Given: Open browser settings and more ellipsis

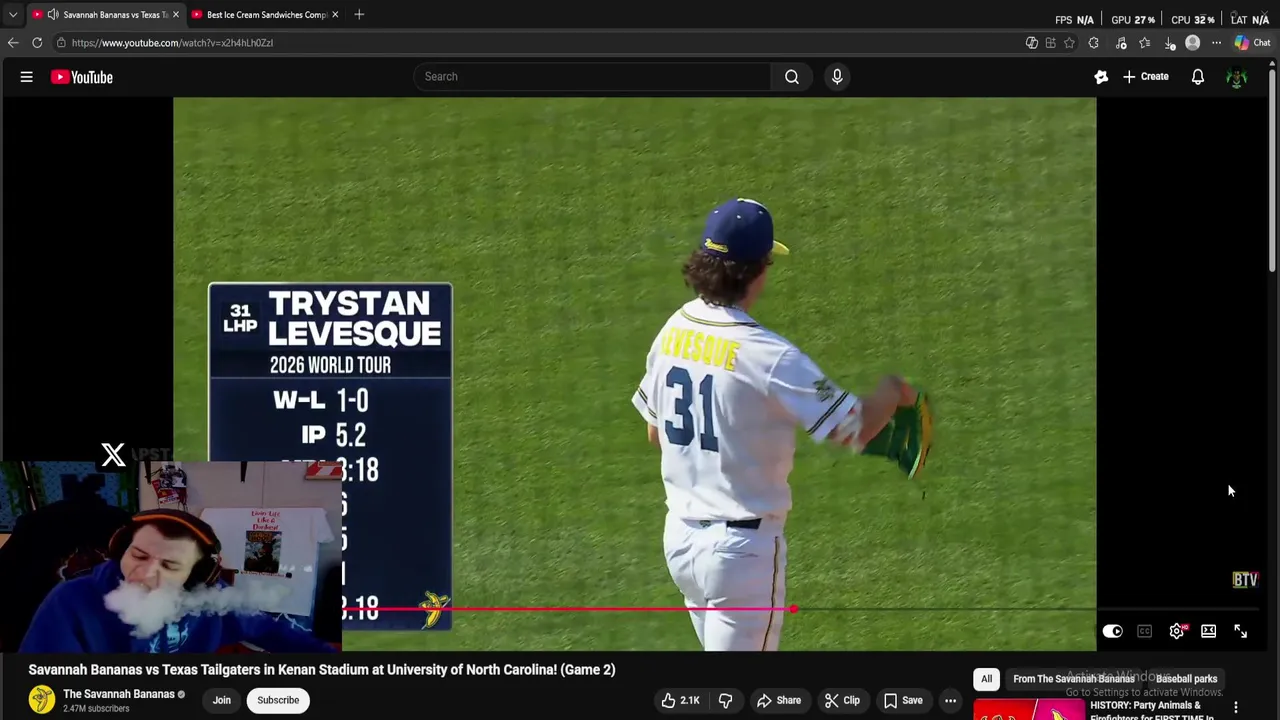Looking at the screenshot, I should [1217, 43].
